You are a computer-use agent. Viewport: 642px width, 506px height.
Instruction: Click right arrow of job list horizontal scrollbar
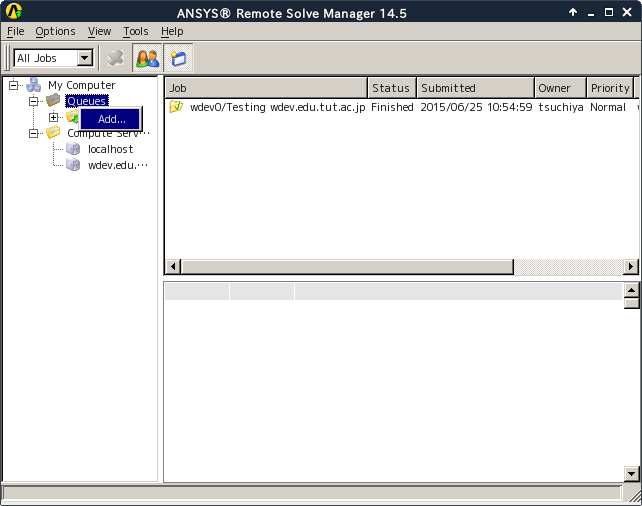pos(630,266)
